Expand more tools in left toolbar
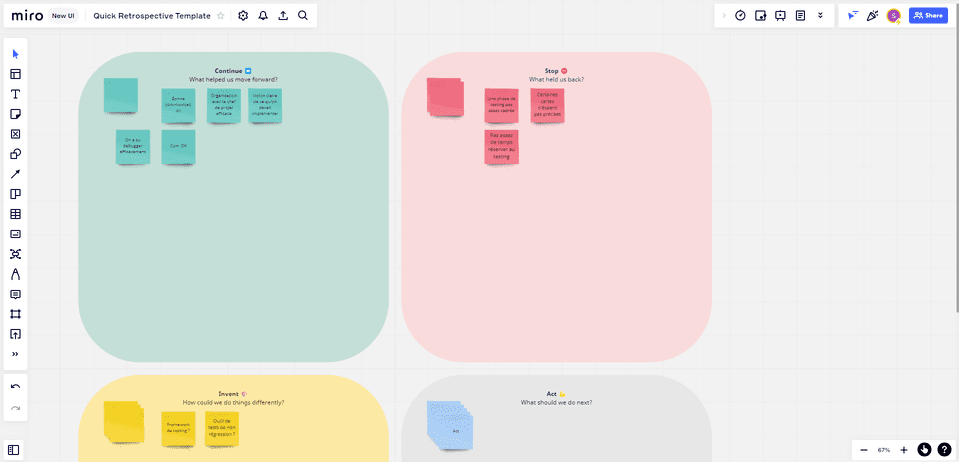 pyautogui.click(x=16, y=354)
